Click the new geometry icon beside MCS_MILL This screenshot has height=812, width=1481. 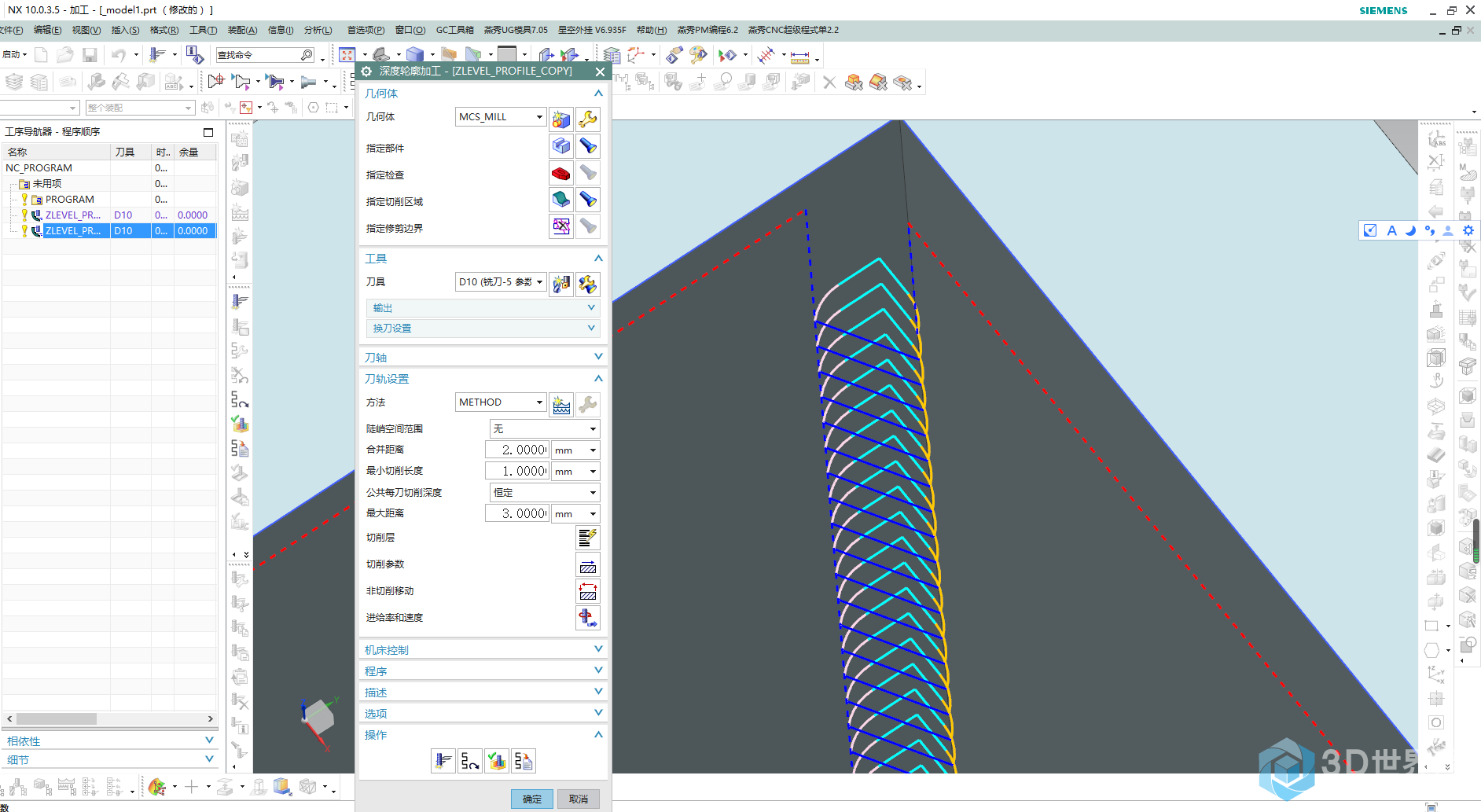tap(561, 119)
